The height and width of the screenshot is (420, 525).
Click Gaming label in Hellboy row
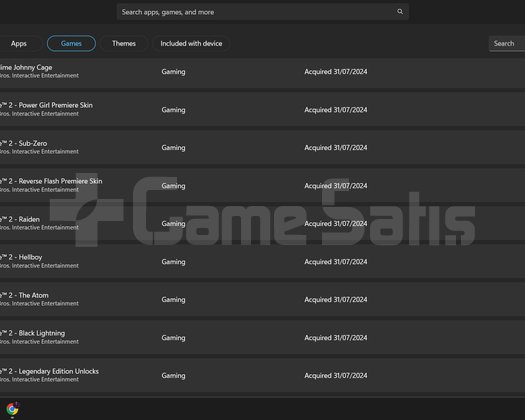coord(173,262)
